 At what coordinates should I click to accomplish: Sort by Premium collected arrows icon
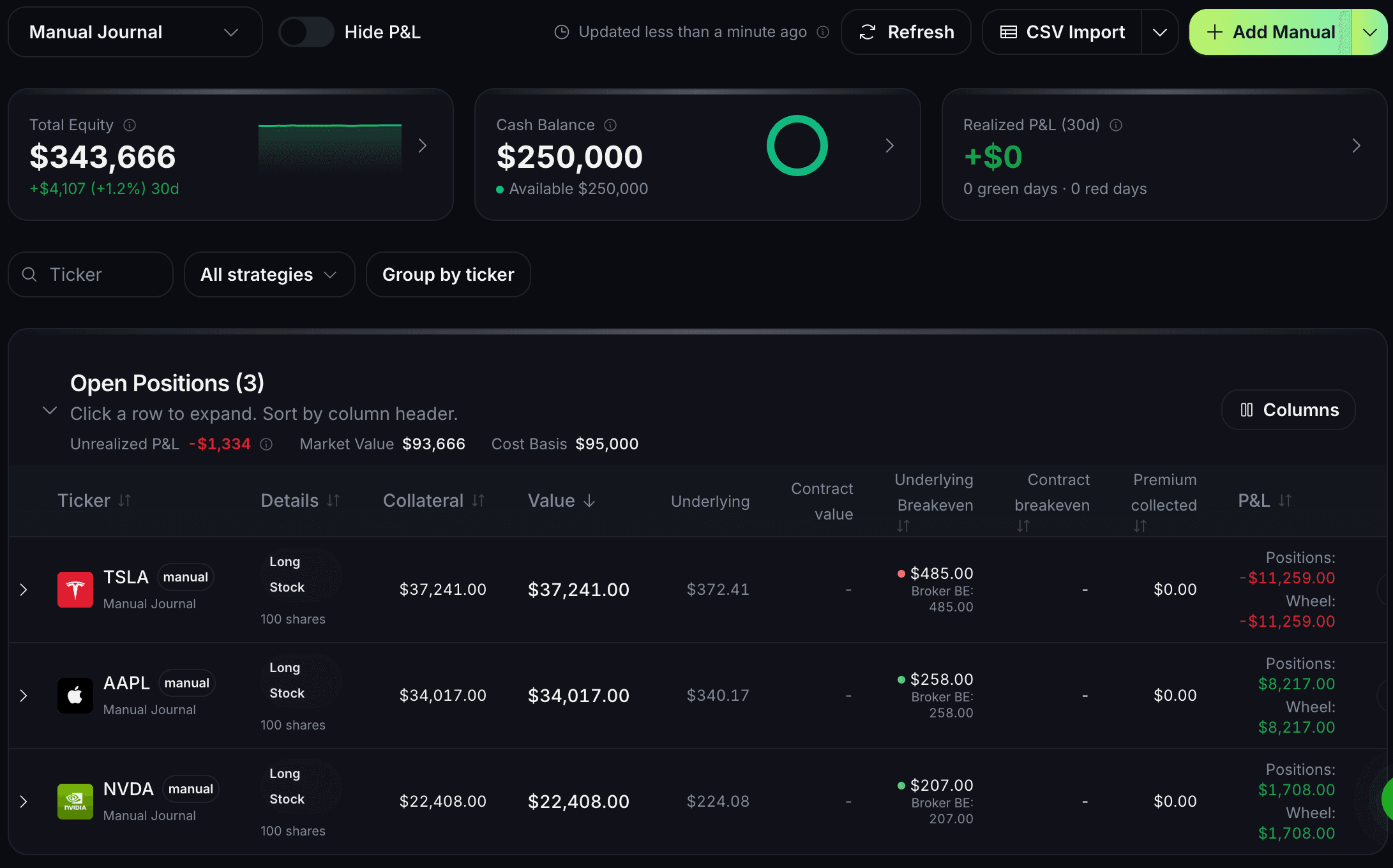[1140, 526]
